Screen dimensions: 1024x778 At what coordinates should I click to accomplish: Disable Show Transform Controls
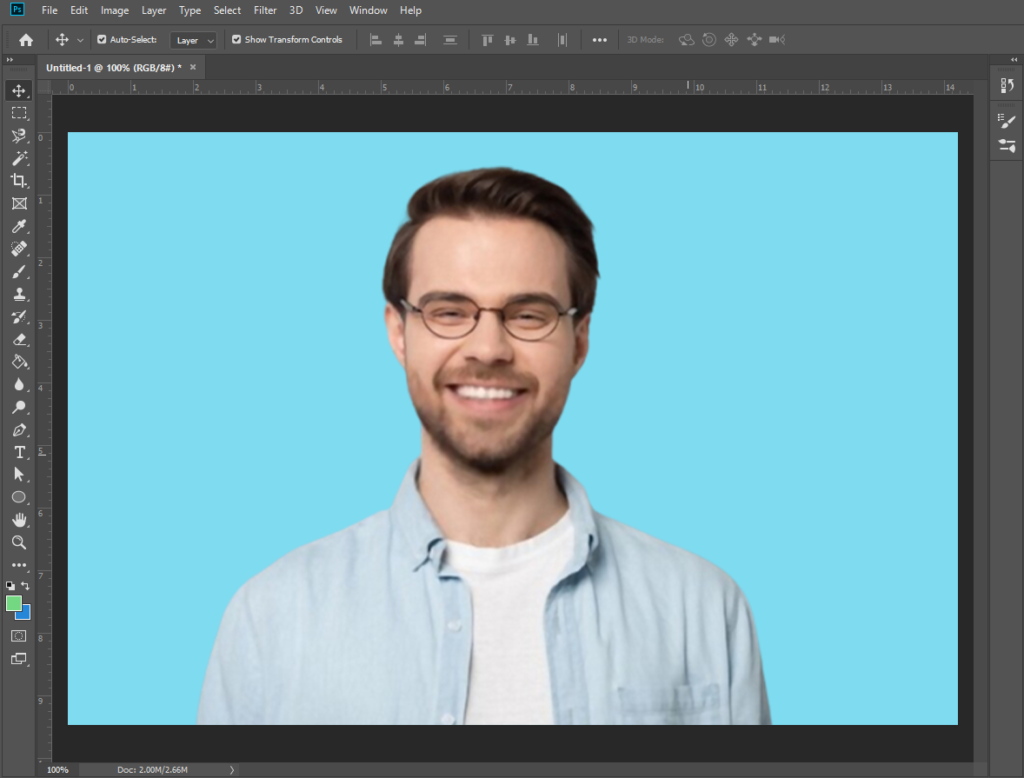tap(234, 39)
